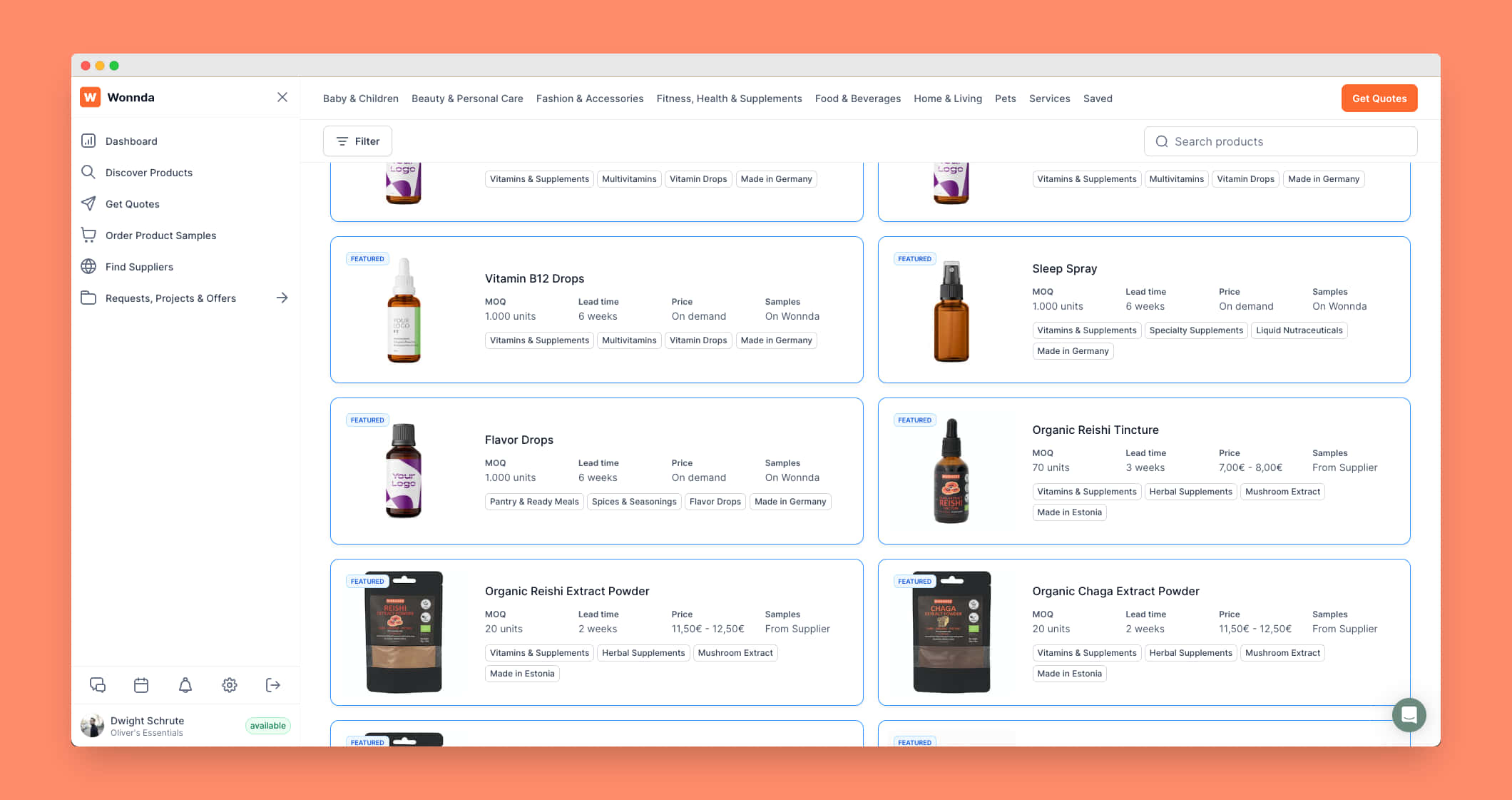Open the settings gear icon
The width and height of the screenshot is (1512, 800).
tap(230, 685)
